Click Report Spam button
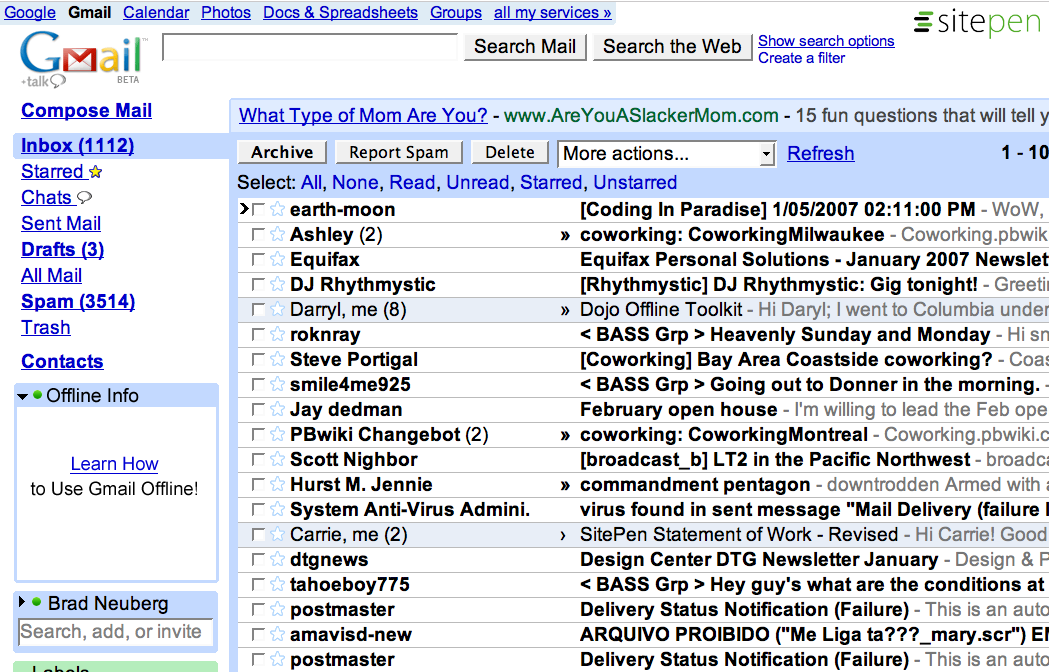 point(399,152)
